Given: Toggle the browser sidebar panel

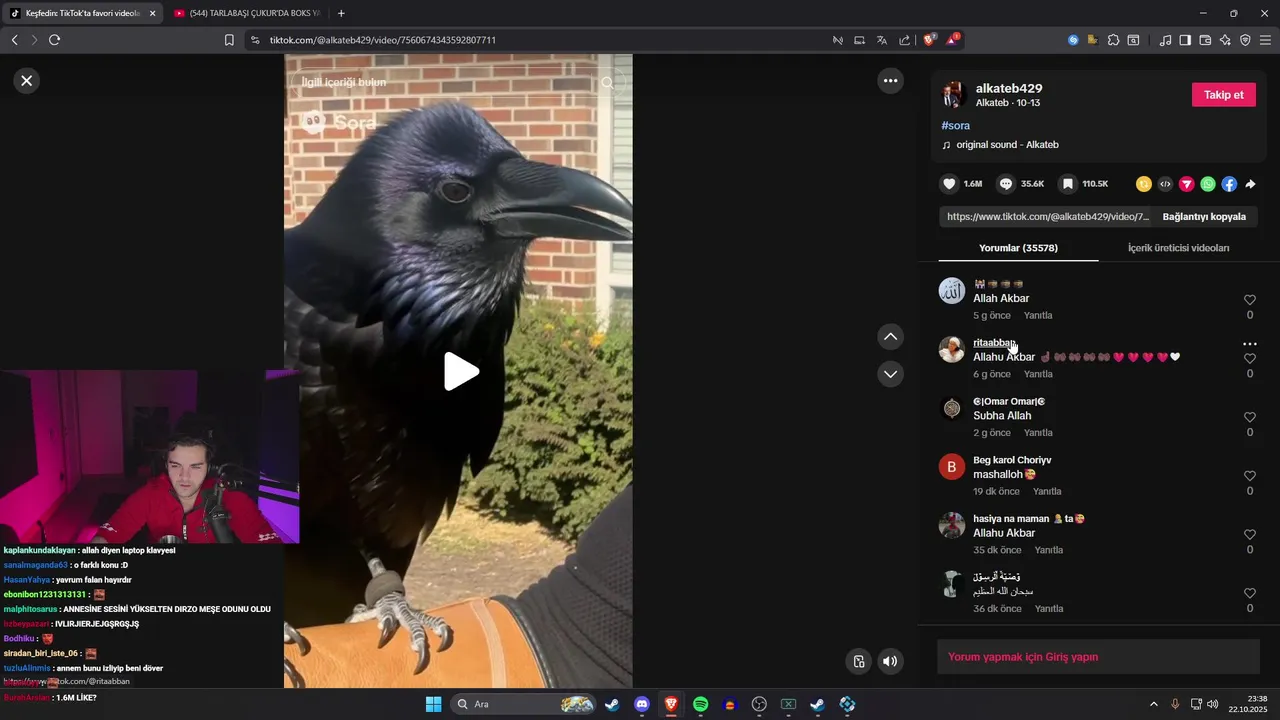Looking at the screenshot, I should coord(1185,40).
